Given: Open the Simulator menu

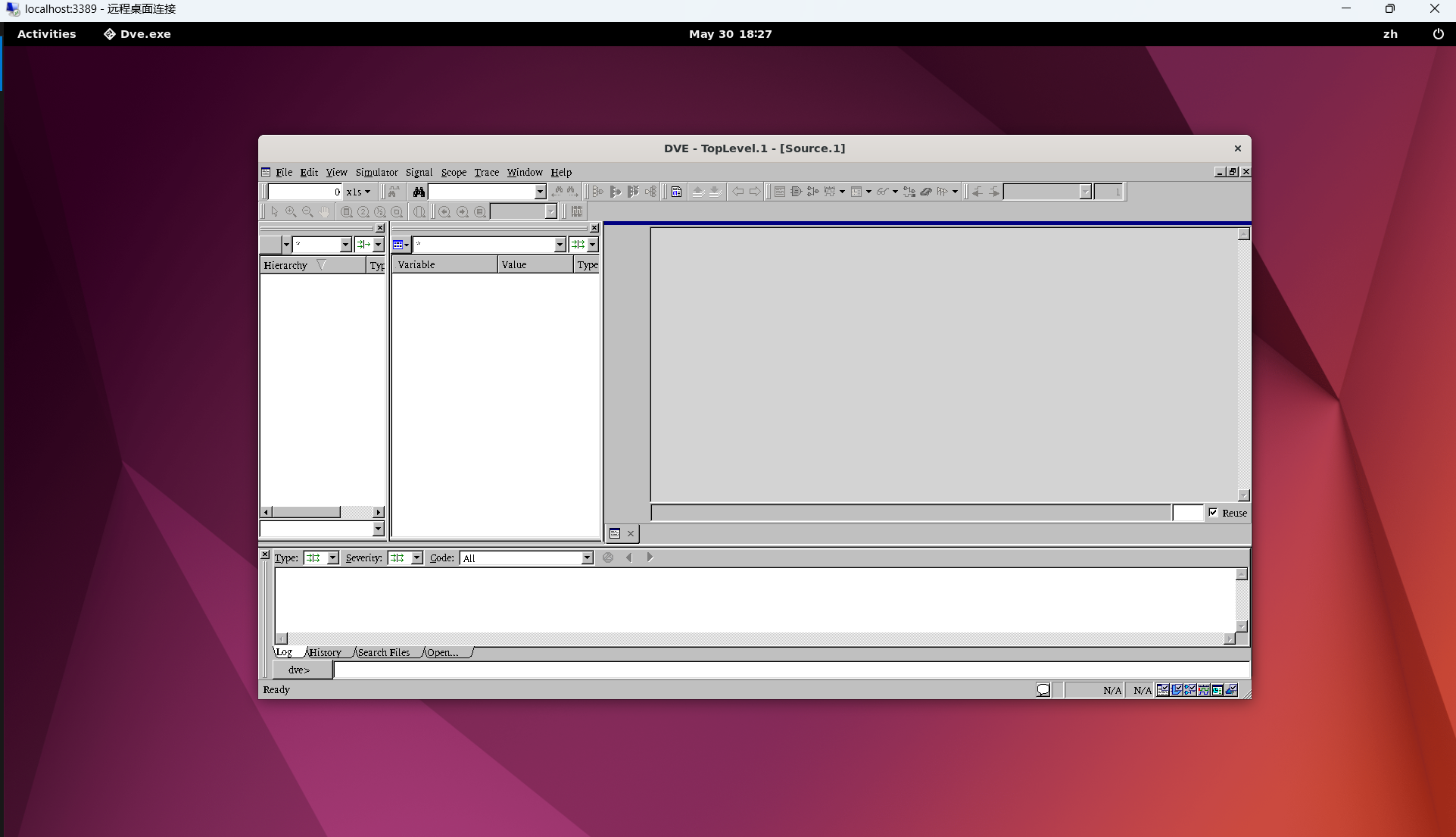Looking at the screenshot, I should [x=376, y=173].
